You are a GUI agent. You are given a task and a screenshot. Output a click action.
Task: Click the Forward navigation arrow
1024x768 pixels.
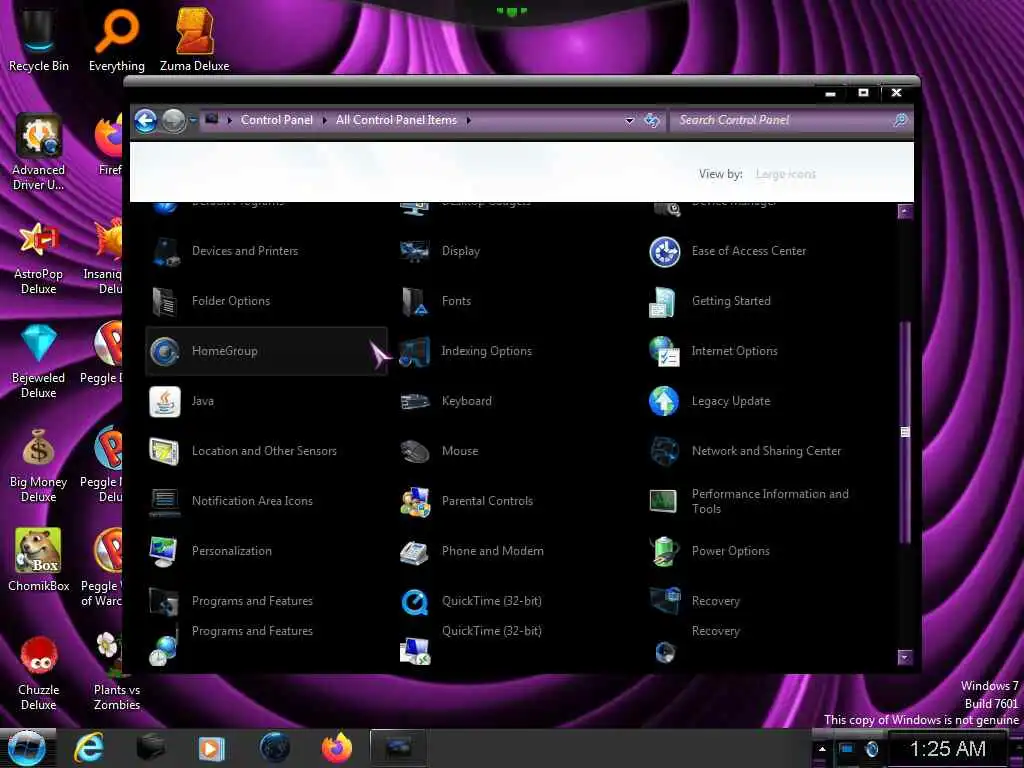(x=174, y=121)
